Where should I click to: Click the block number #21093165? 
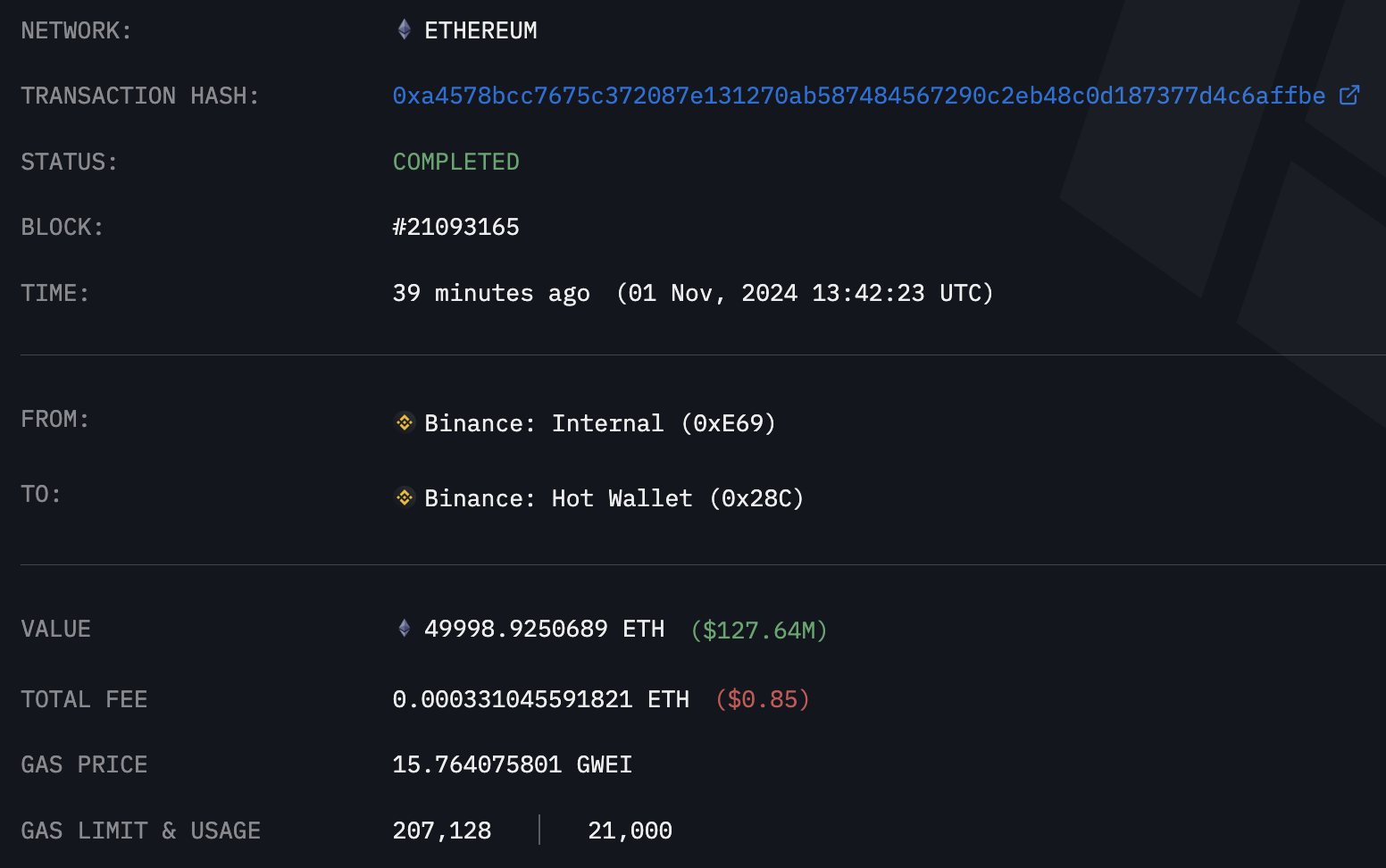pyautogui.click(x=456, y=227)
